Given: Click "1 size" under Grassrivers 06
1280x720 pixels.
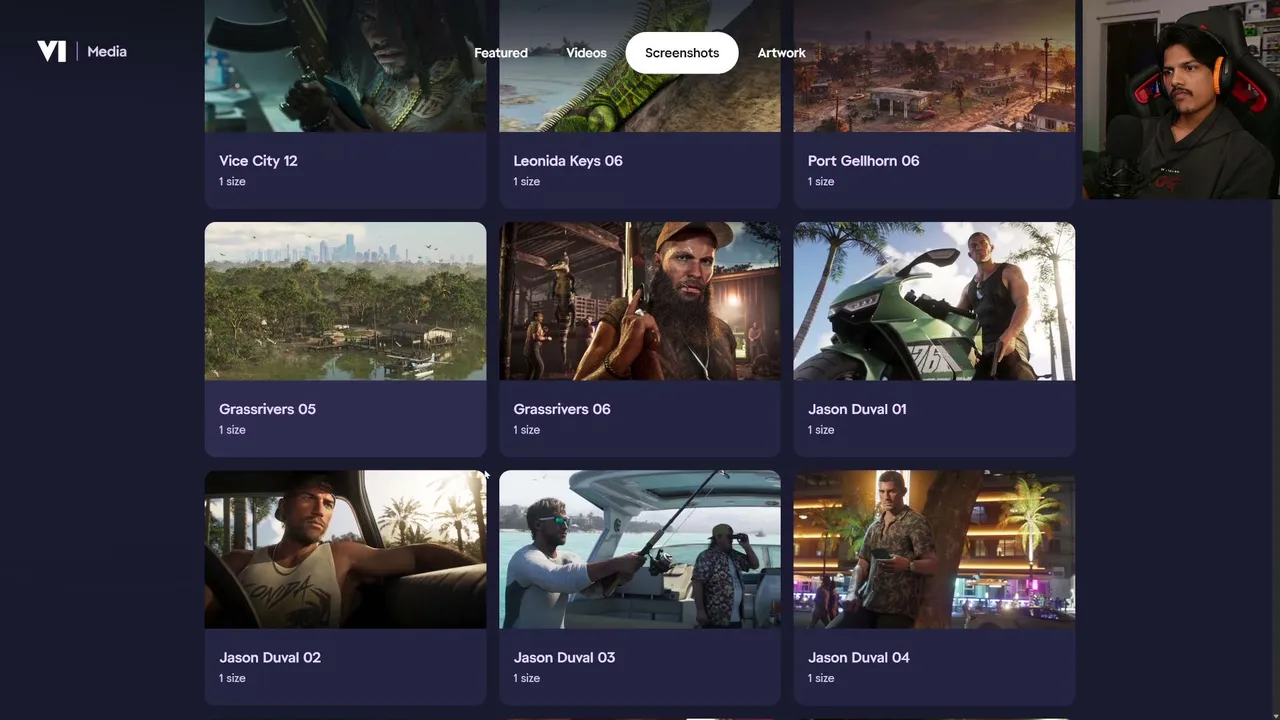Looking at the screenshot, I should point(527,430).
